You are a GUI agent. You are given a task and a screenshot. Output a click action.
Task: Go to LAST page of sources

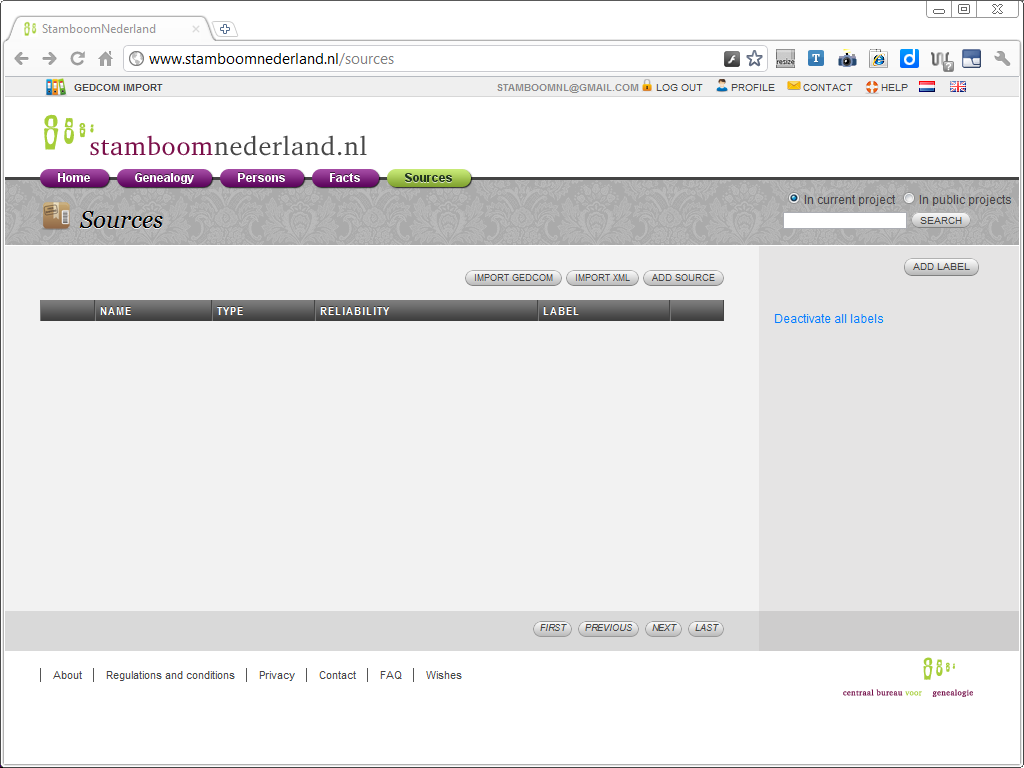706,628
